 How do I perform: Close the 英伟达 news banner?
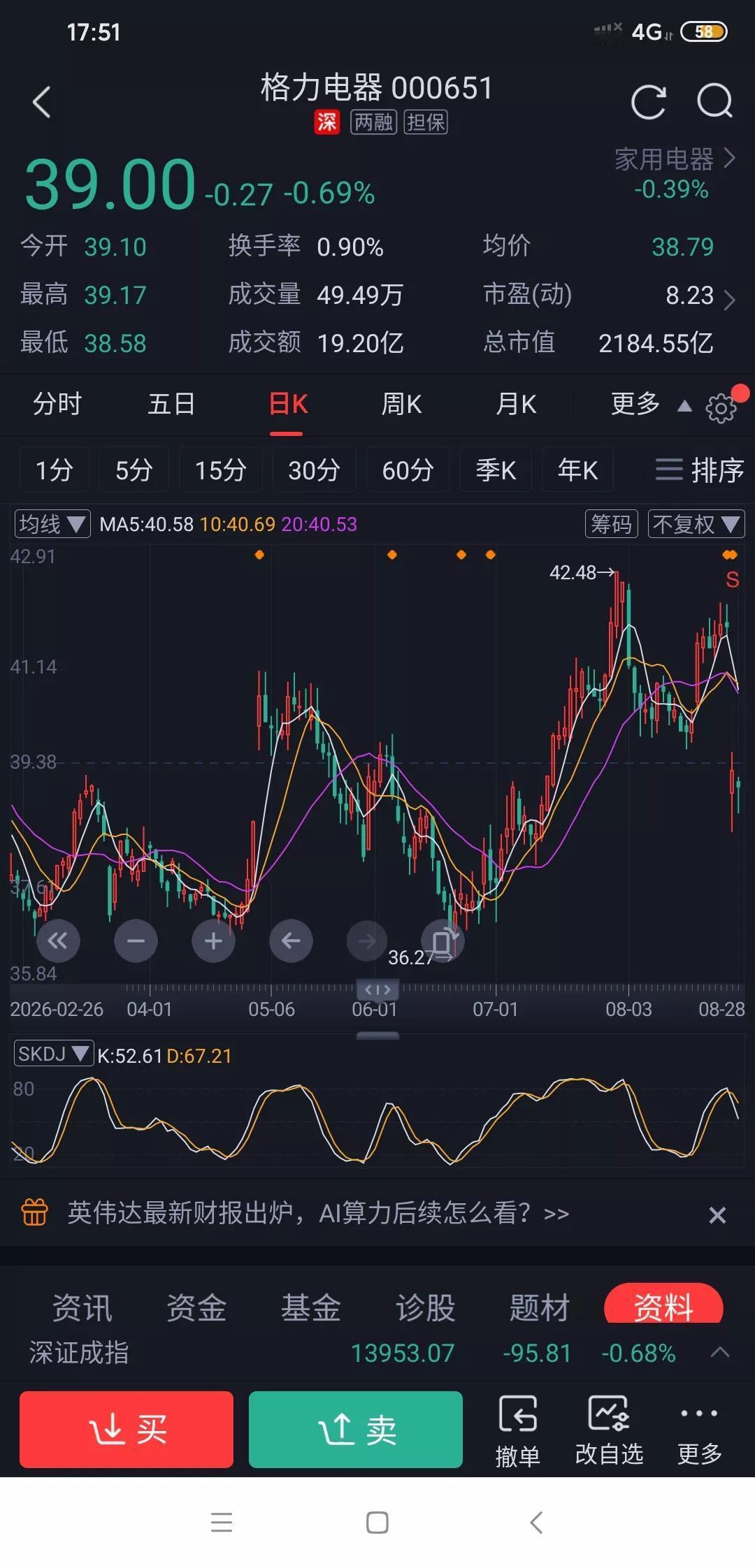coord(717,1214)
